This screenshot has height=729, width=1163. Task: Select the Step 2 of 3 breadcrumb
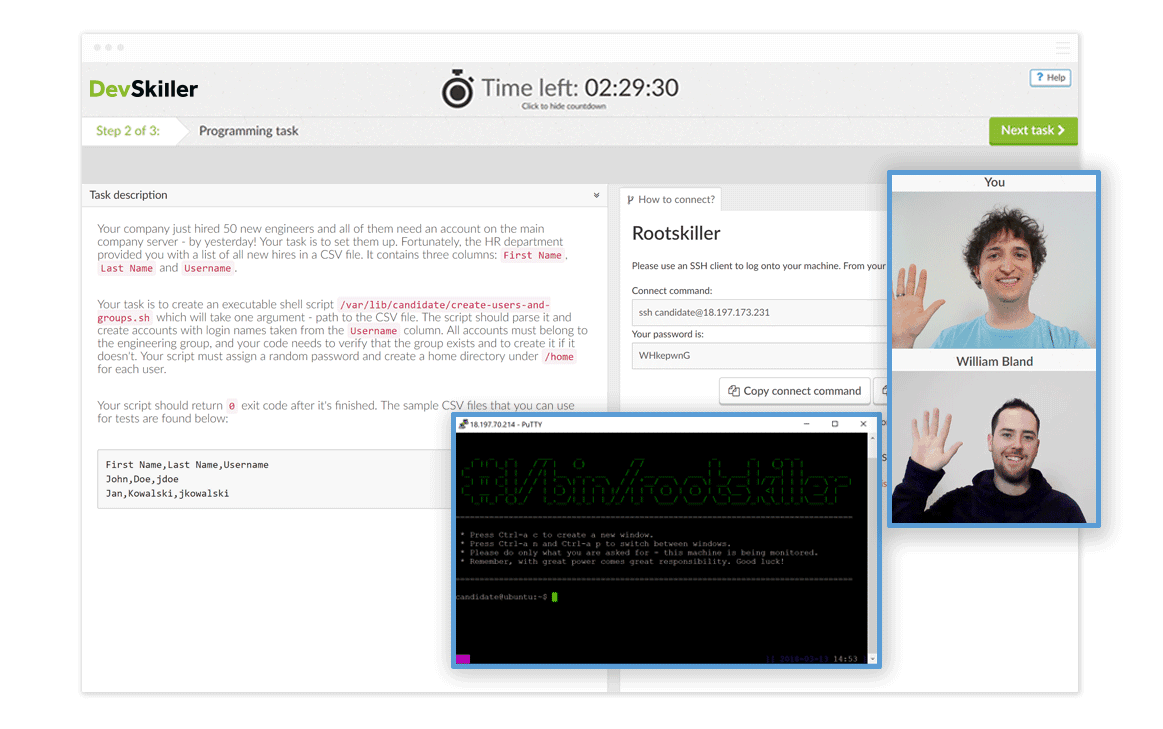tap(127, 131)
